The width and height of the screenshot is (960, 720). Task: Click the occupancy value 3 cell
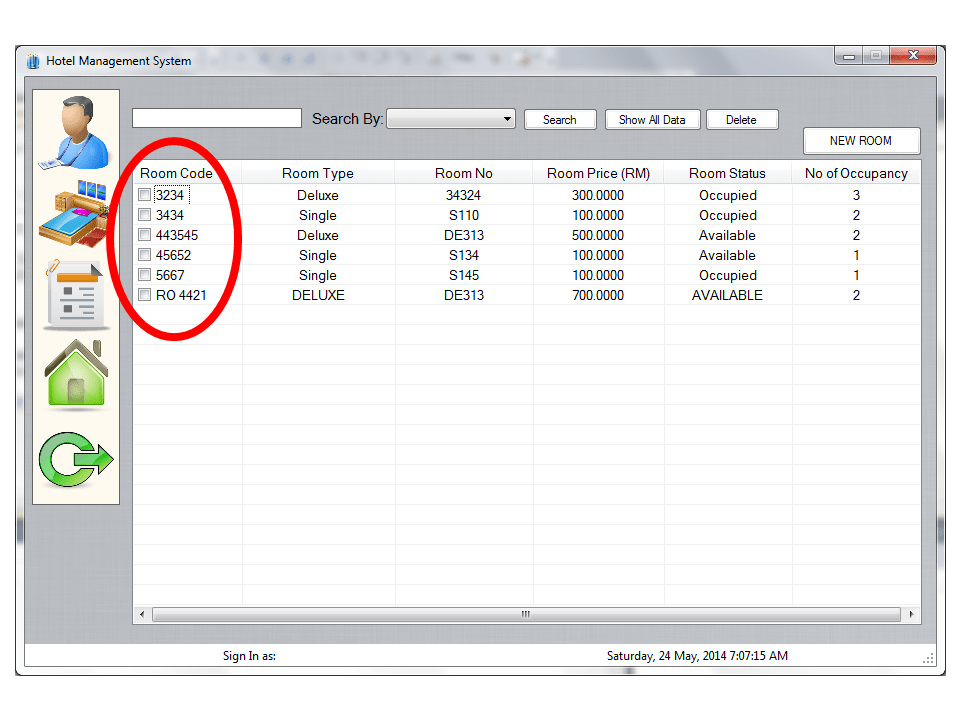856,195
